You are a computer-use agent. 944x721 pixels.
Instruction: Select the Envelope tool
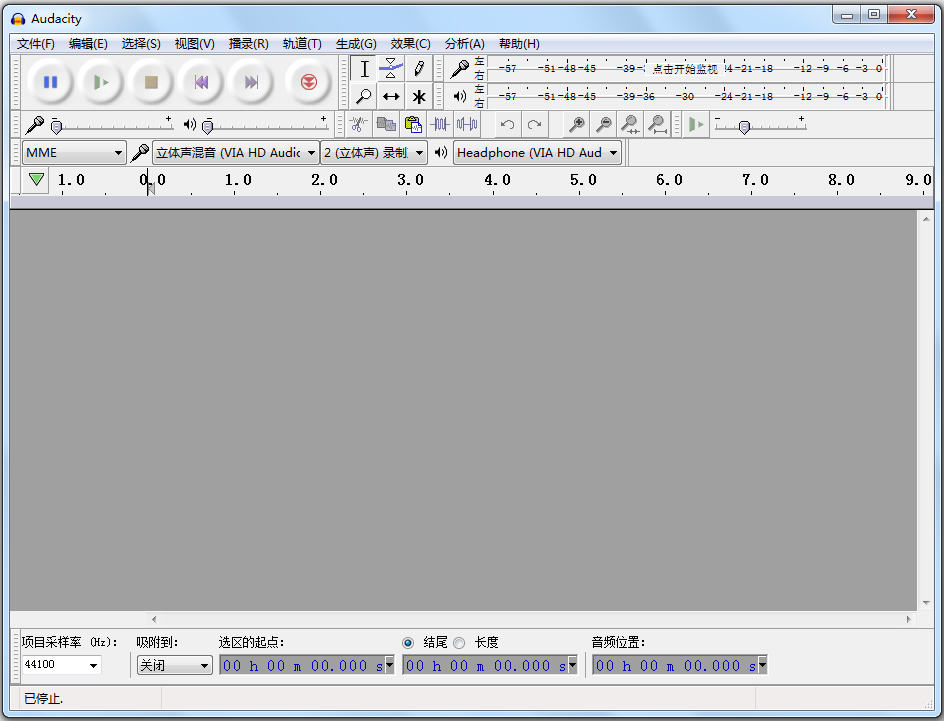click(391, 69)
